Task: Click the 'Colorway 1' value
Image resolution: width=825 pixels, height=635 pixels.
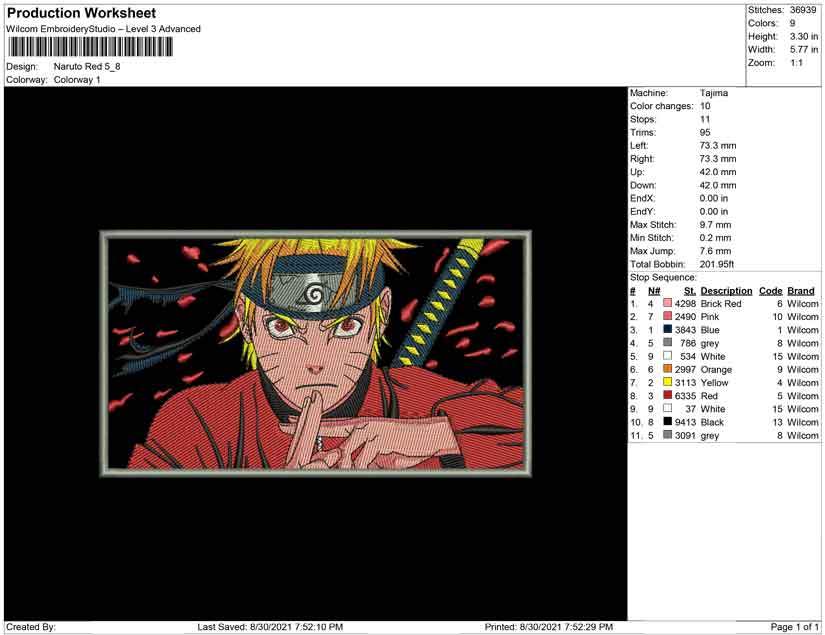Action: 77,80
